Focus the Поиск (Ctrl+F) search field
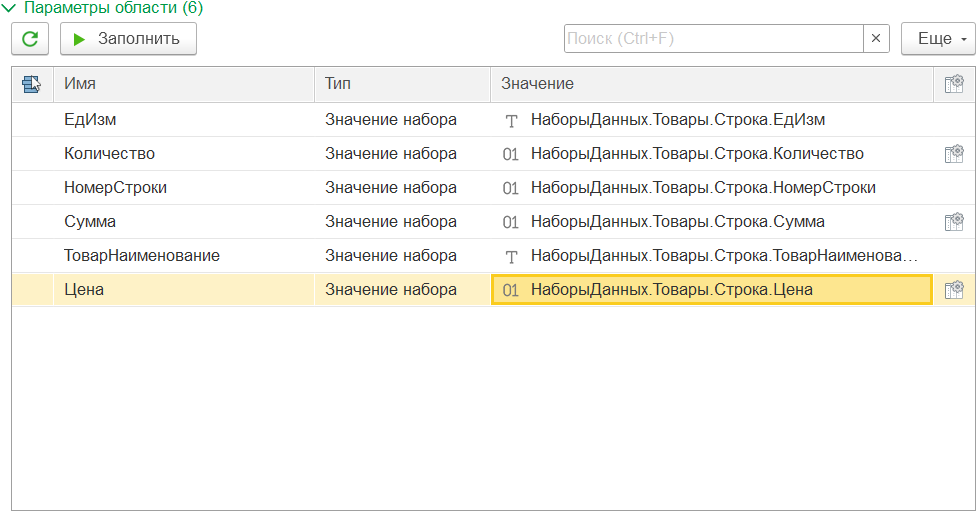Viewport: 977px width, 512px height. click(713, 39)
